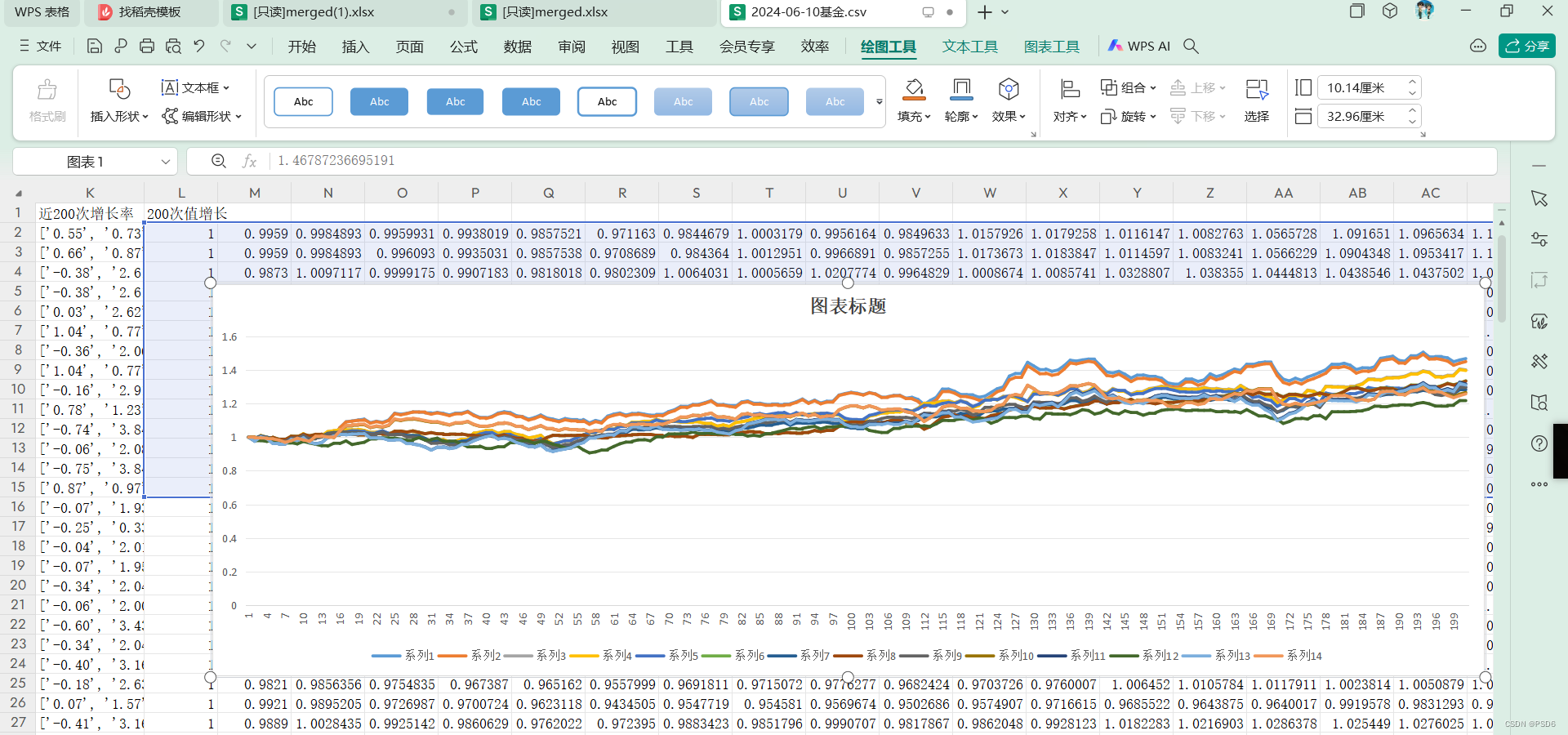Switch to the 数据 ribbon tab
The image size is (1568, 735).
click(517, 47)
